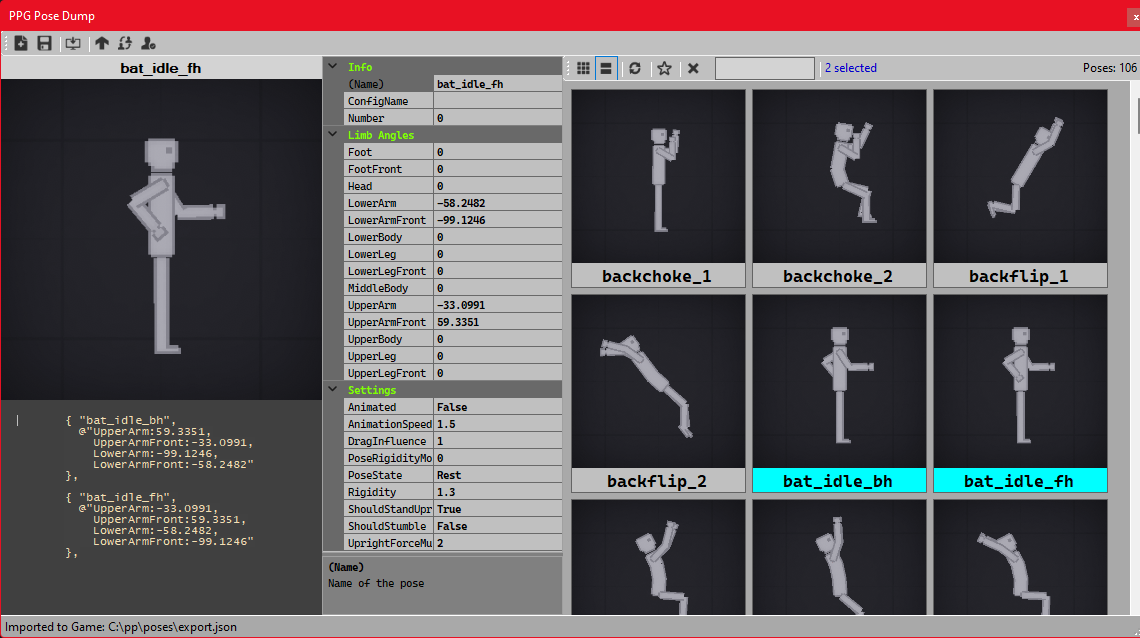
Task: Refresh the pose list
Action: [634, 67]
